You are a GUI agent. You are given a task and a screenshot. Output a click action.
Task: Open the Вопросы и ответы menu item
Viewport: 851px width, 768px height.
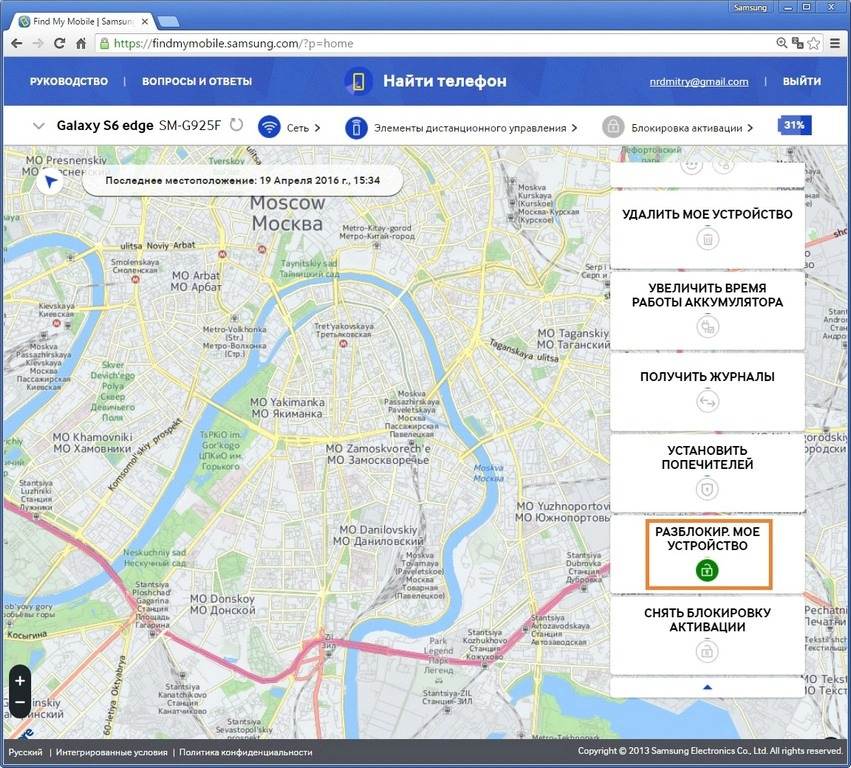[197, 82]
